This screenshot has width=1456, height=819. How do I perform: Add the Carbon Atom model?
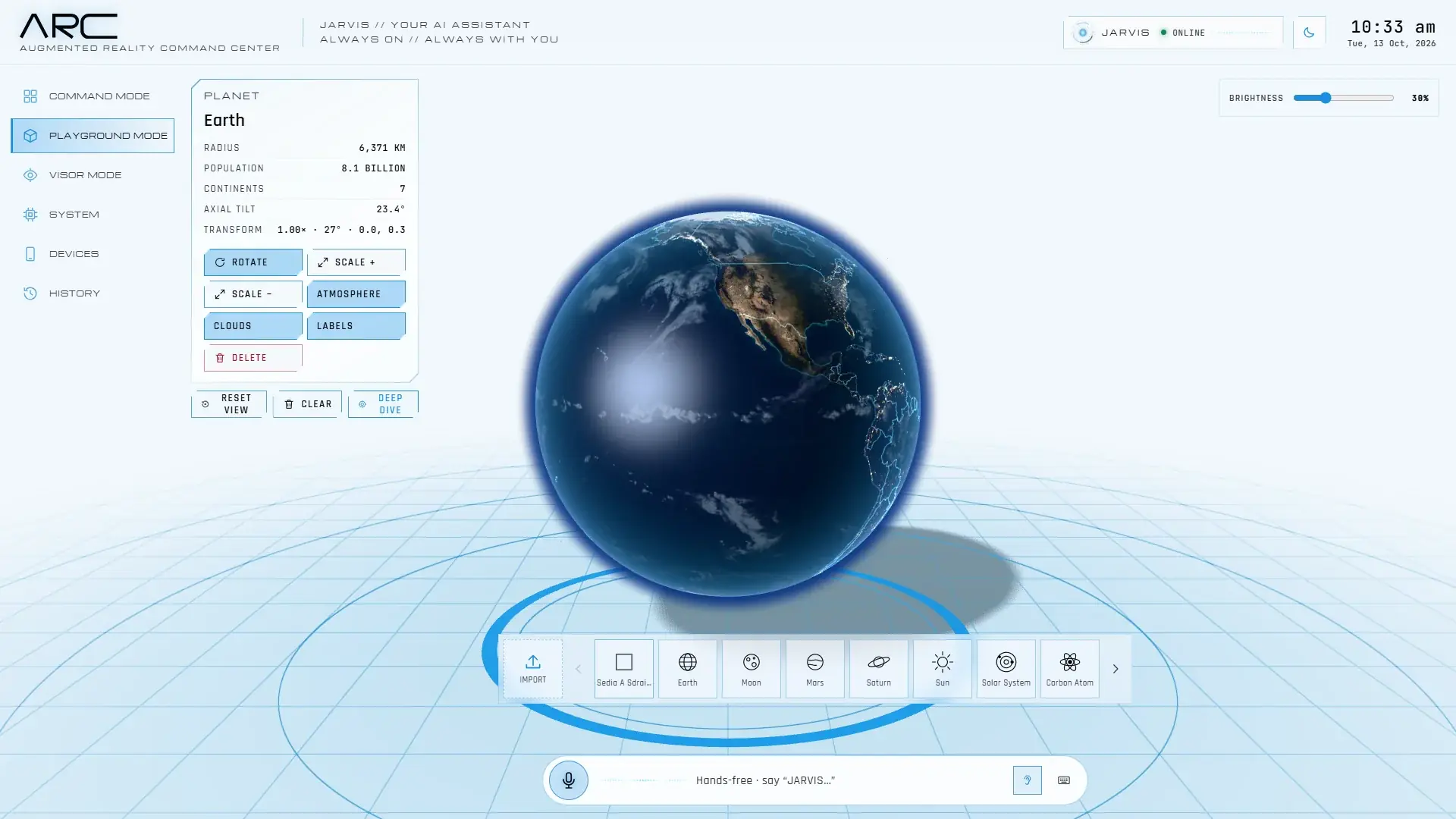(1069, 668)
